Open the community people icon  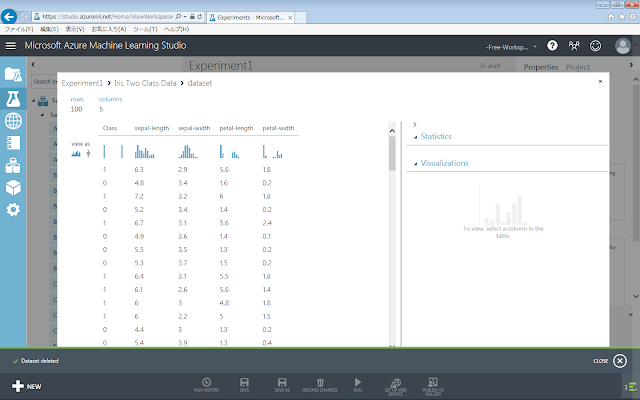[x=574, y=46]
